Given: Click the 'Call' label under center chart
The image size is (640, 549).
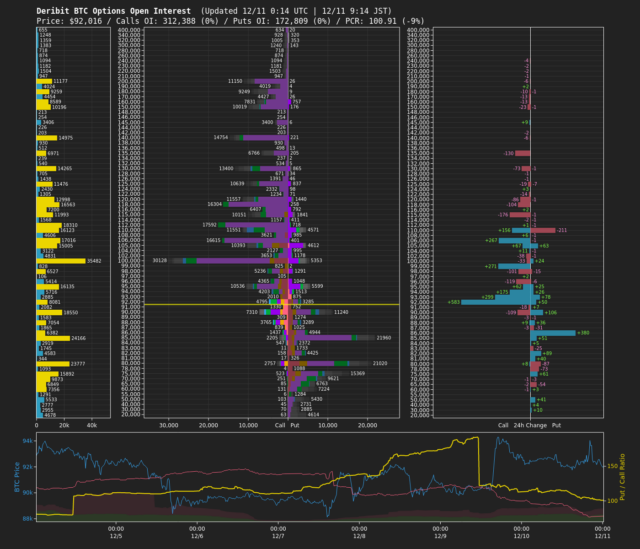Looking at the screenshot, I should click(281, 424).
